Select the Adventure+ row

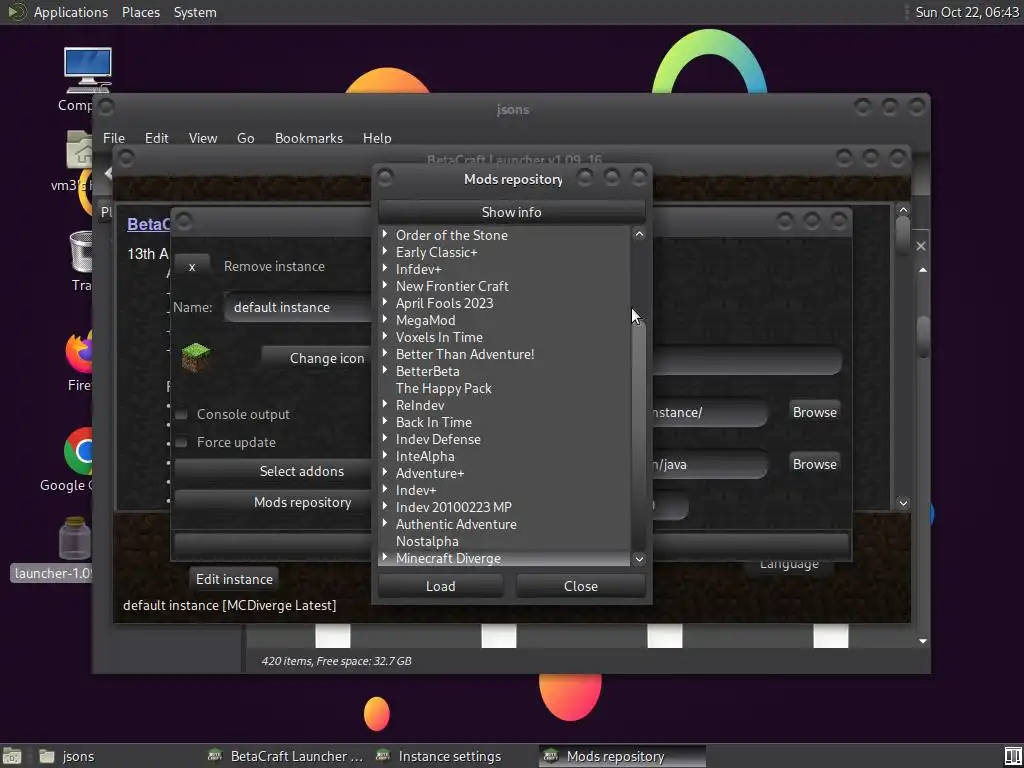[x=505, y=473]
